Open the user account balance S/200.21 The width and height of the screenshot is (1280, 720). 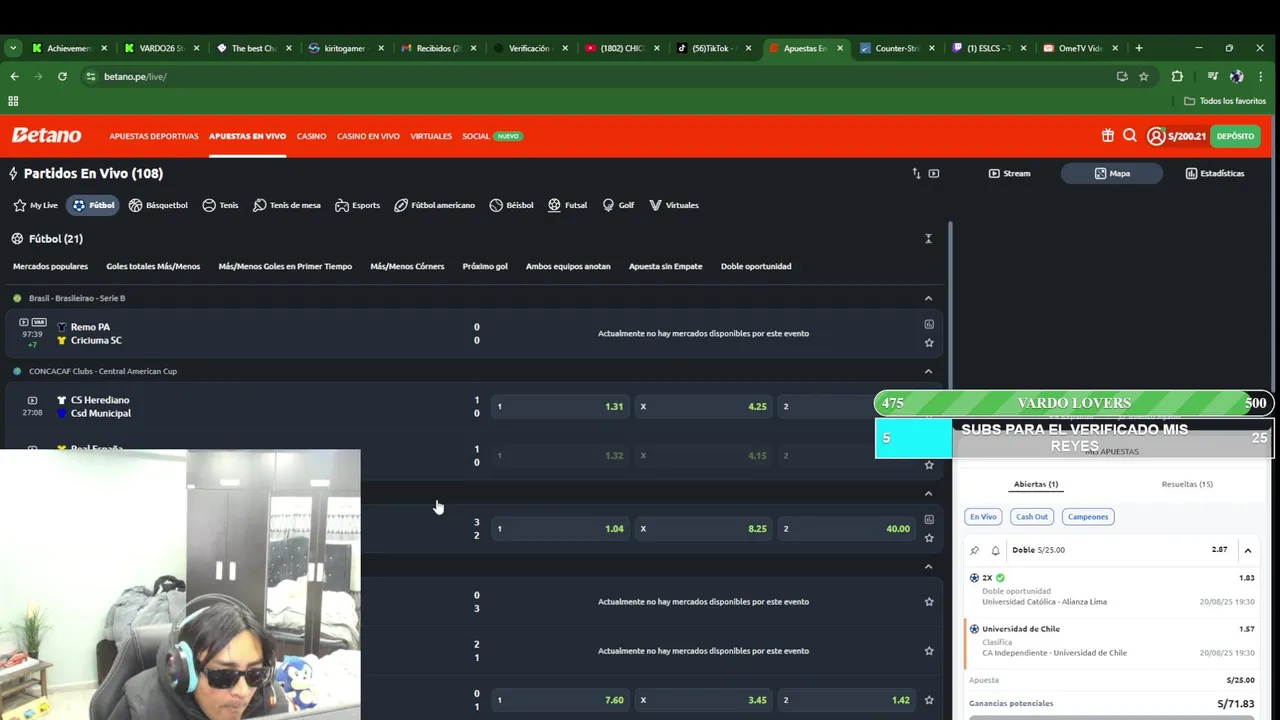coord(1176,136)
